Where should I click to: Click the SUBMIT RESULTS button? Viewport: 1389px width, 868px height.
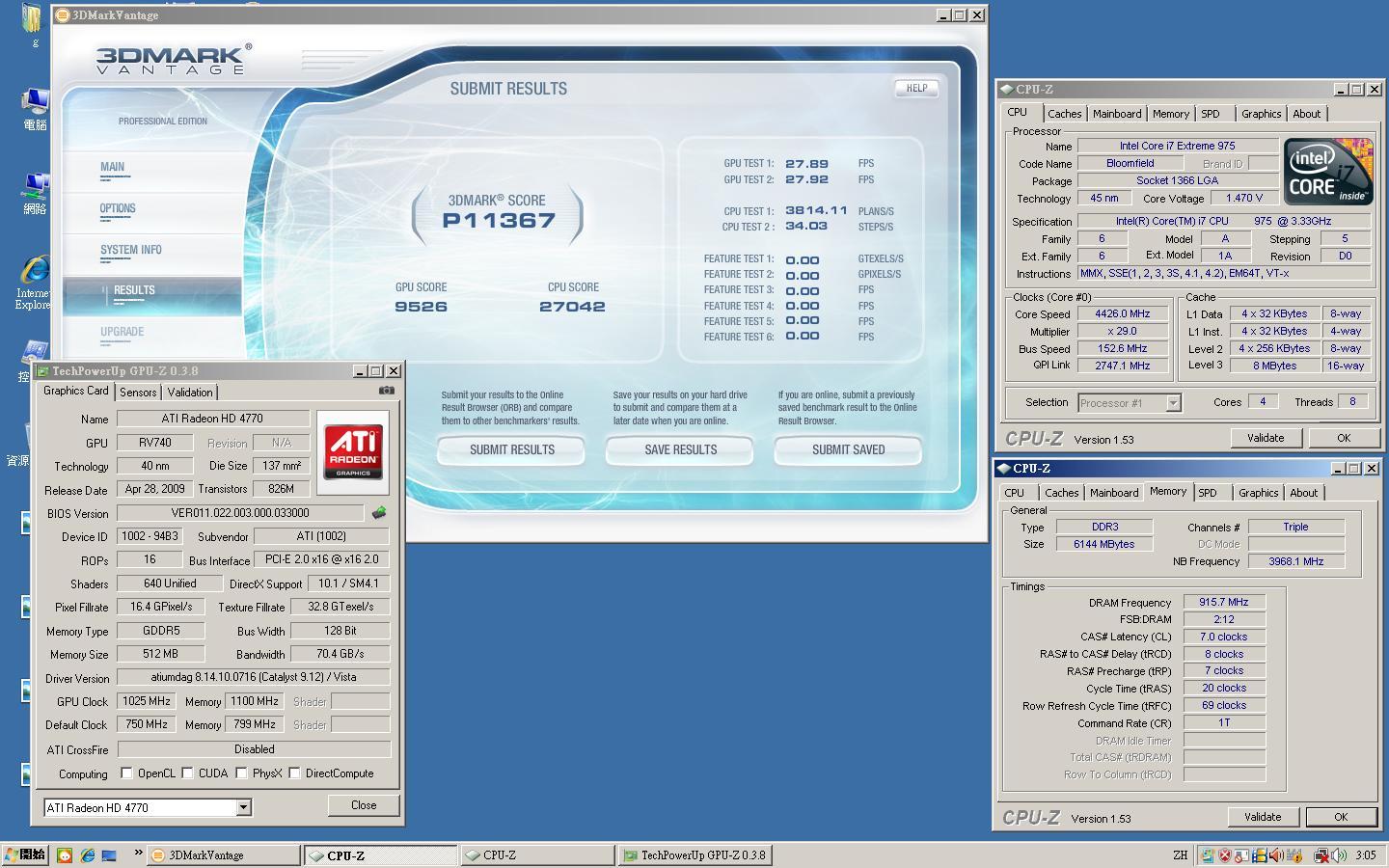pos(511,449)
